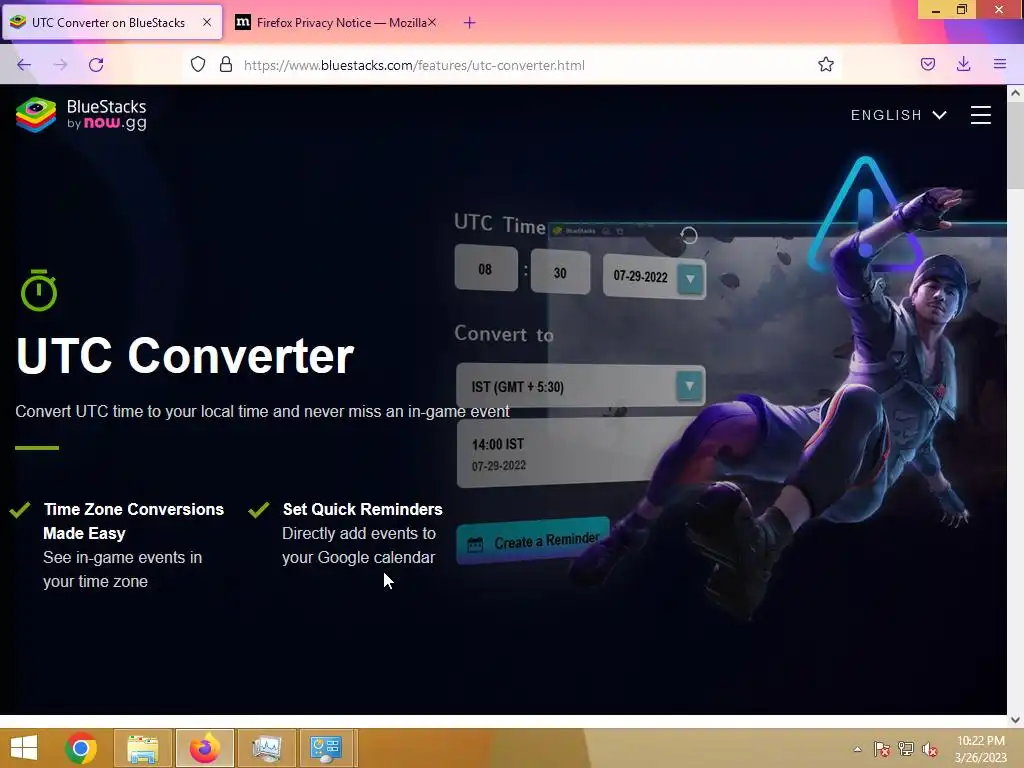Open a new browser tab

(470, 23)
